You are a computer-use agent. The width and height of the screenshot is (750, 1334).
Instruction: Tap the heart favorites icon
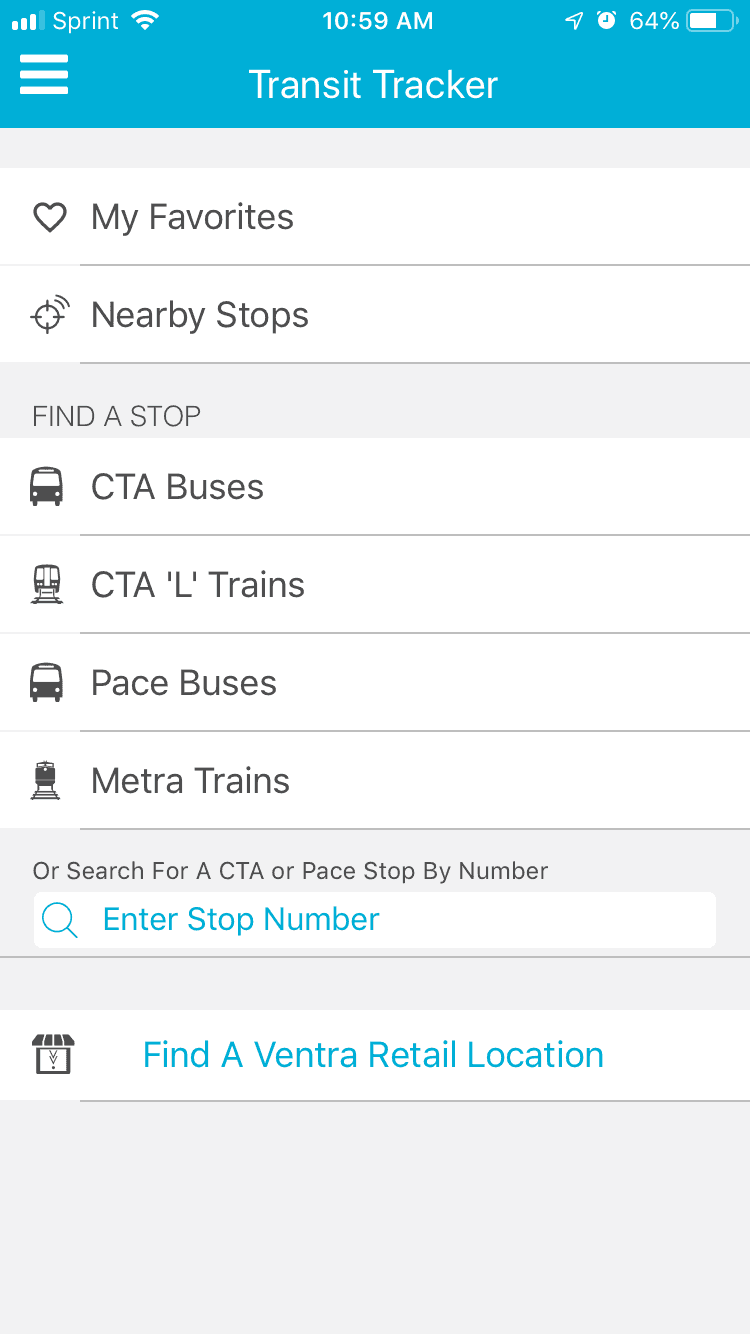[x=49, y=217]
